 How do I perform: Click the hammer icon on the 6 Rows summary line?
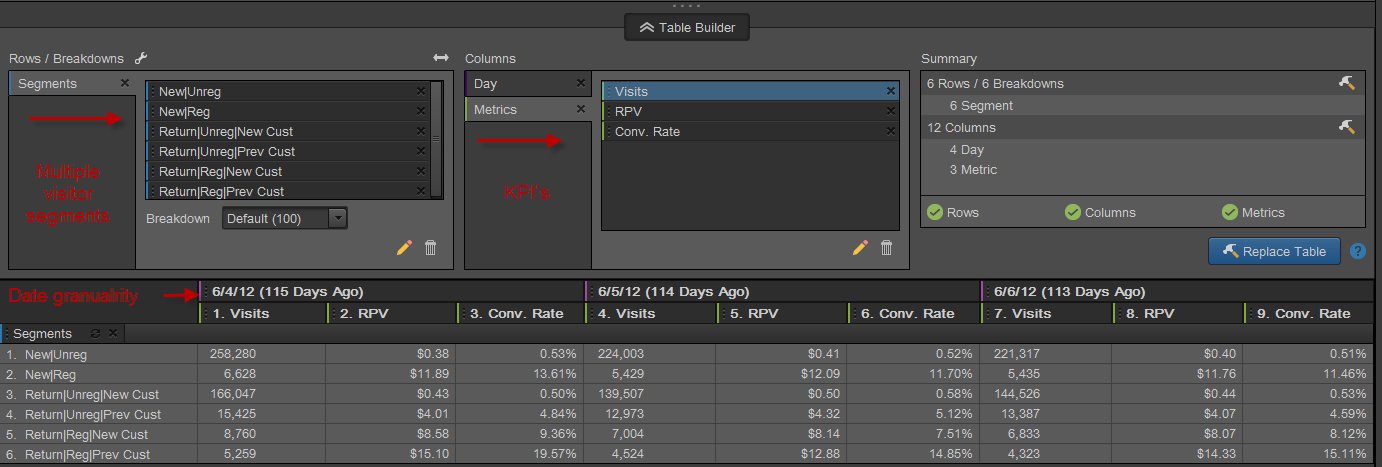(x=1346, y=84)
